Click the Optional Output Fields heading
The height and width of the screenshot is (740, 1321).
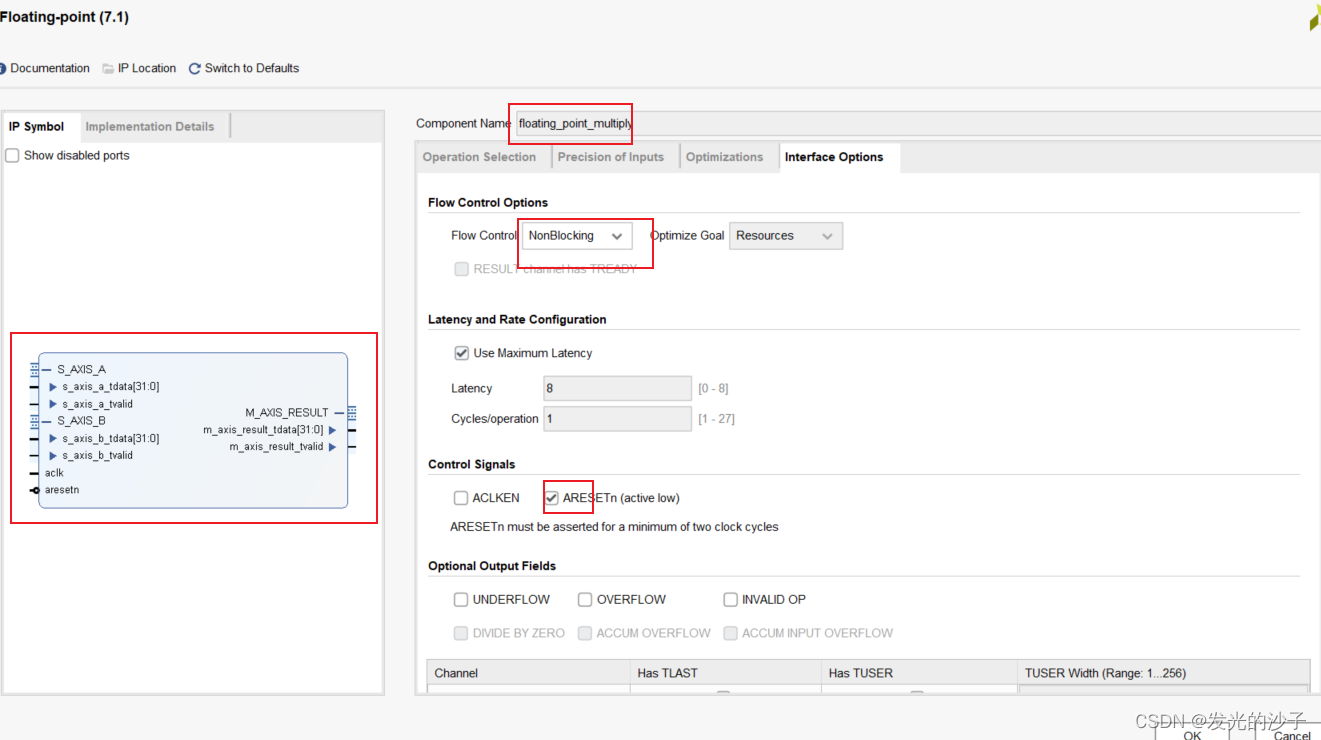(492, 566)
